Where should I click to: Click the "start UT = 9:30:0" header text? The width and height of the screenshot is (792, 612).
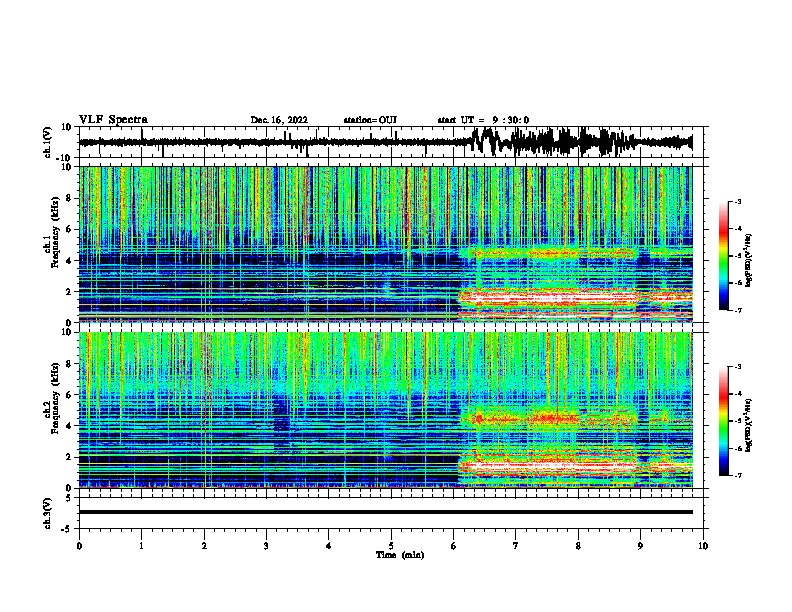click(483, 120)
